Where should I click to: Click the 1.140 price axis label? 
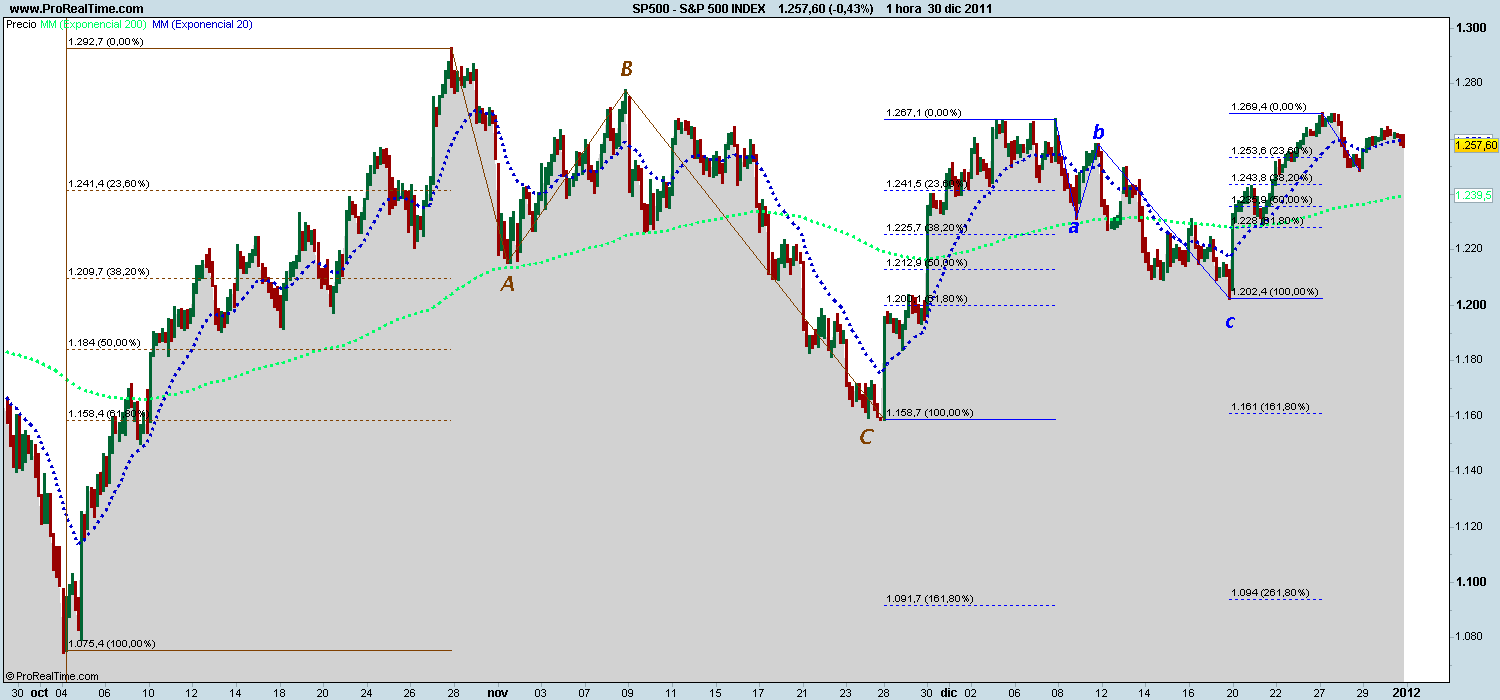pyautogui.click(x=1469, y=471)
